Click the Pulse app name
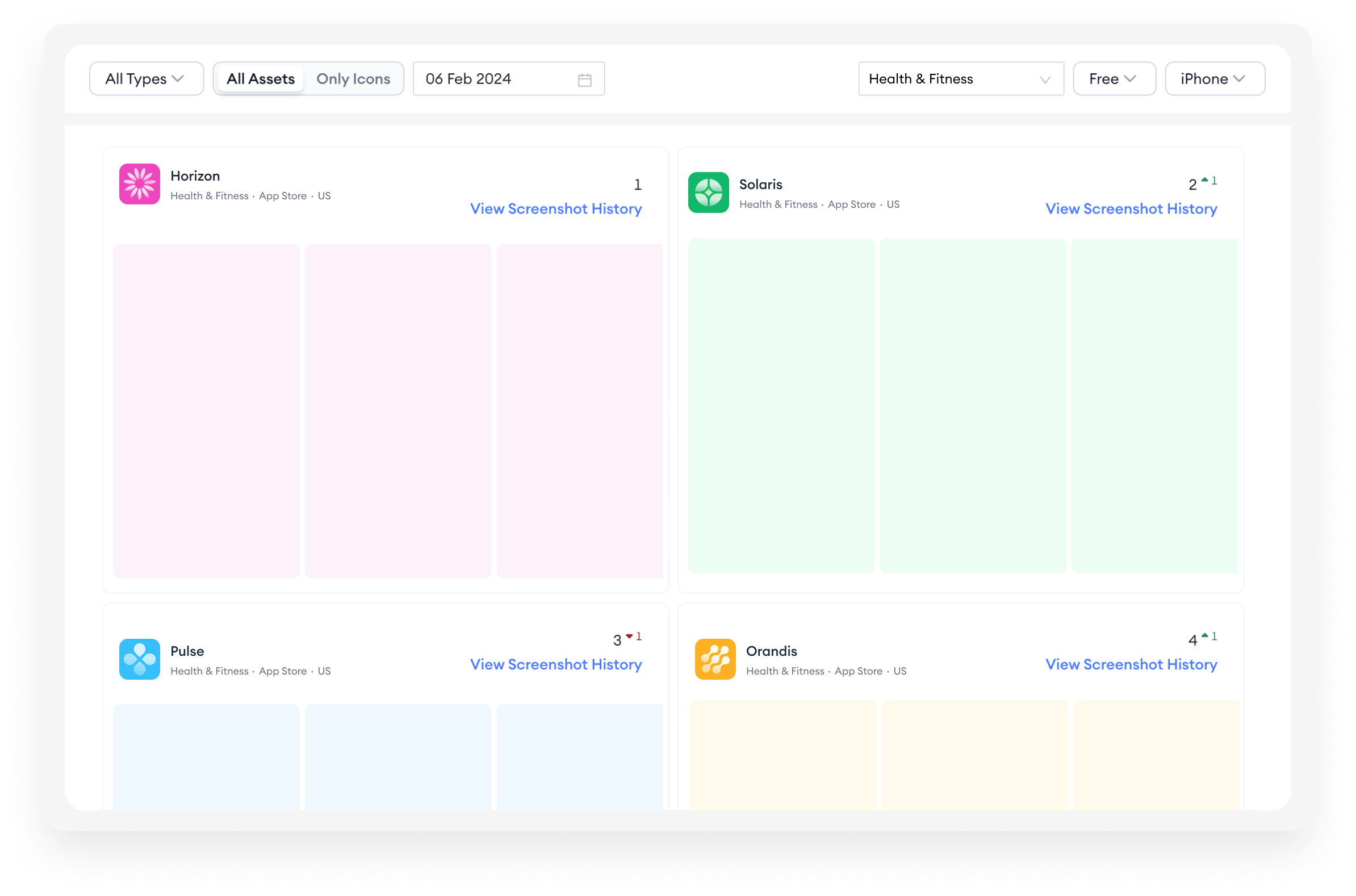 point(187,651)
